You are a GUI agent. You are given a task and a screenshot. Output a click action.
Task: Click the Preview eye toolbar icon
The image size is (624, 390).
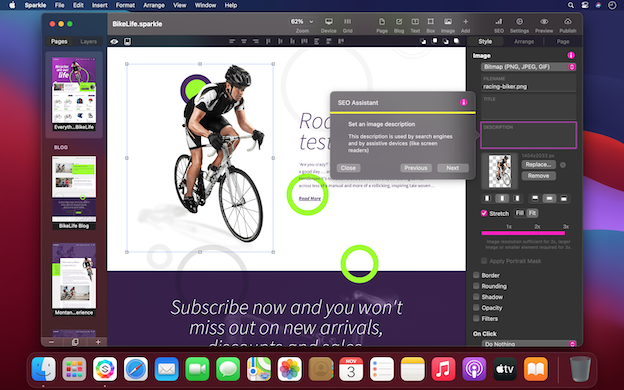click(544, 25)
